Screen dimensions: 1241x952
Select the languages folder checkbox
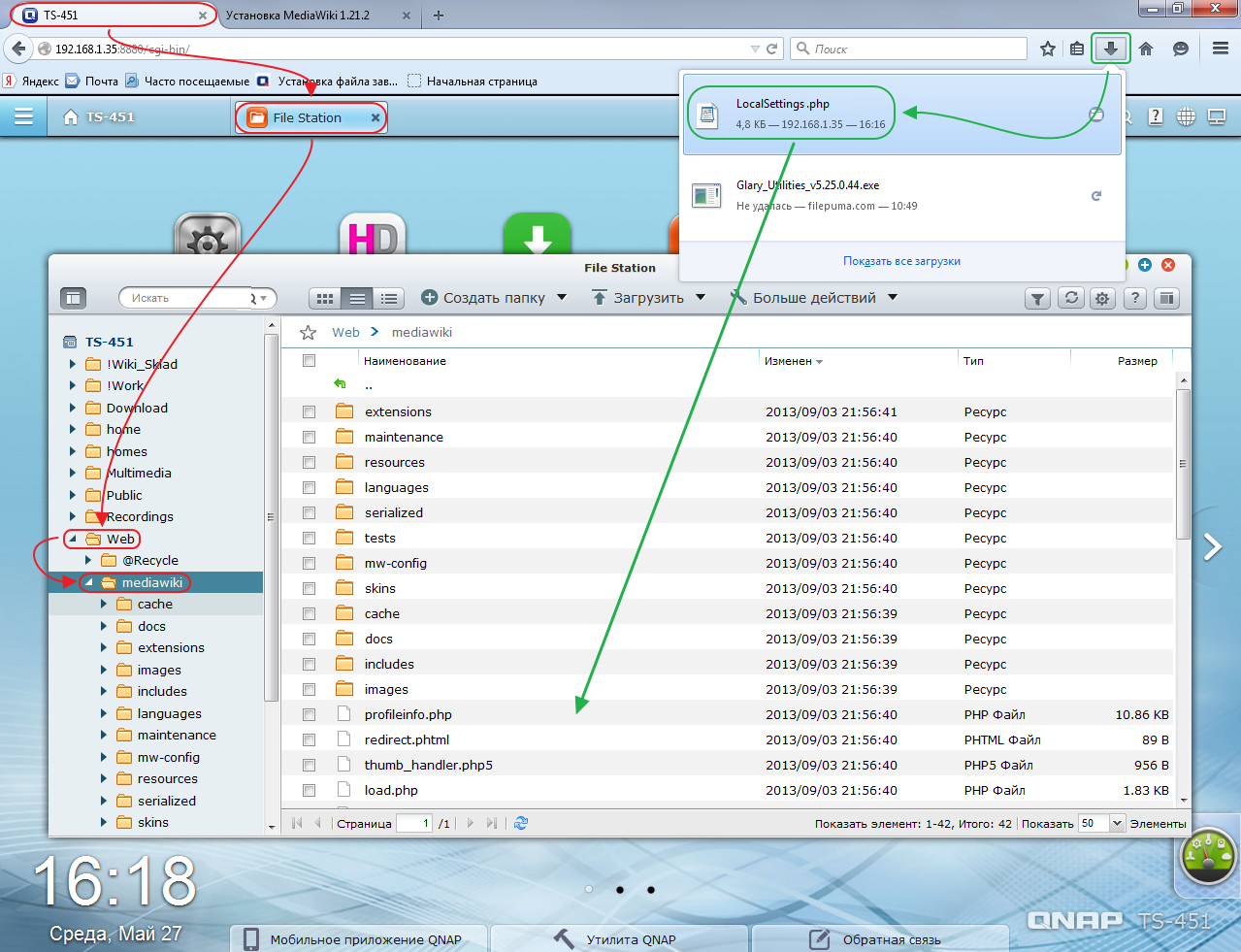coord(310,488)
